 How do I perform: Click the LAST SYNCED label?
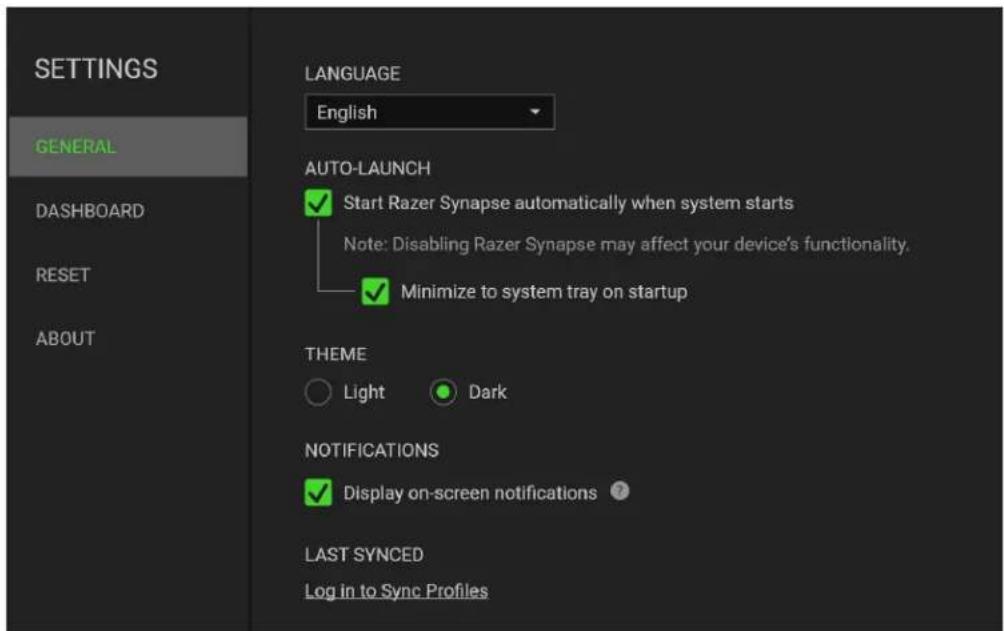[364, 555]
